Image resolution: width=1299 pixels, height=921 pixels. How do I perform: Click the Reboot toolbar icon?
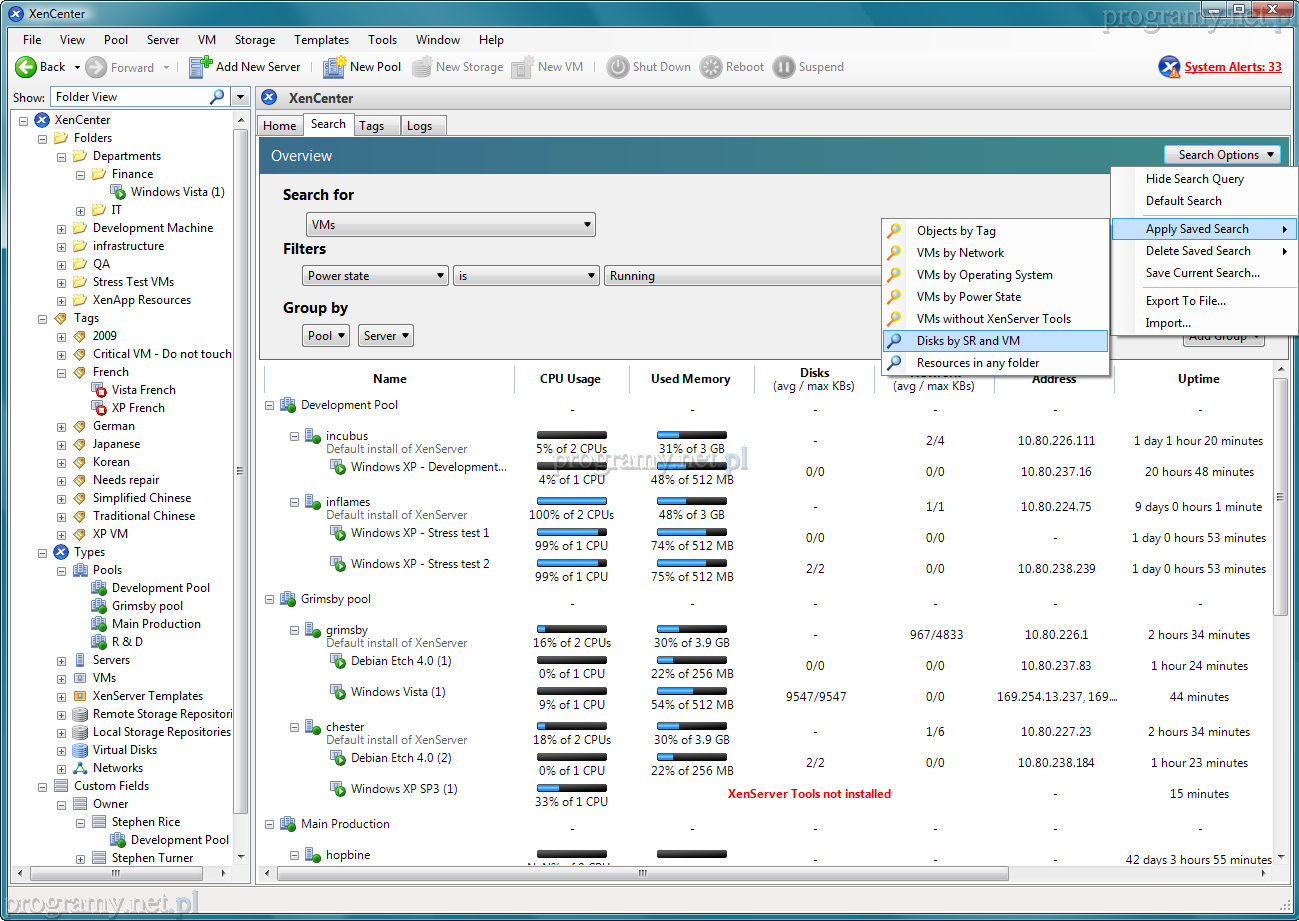[711, 67]
